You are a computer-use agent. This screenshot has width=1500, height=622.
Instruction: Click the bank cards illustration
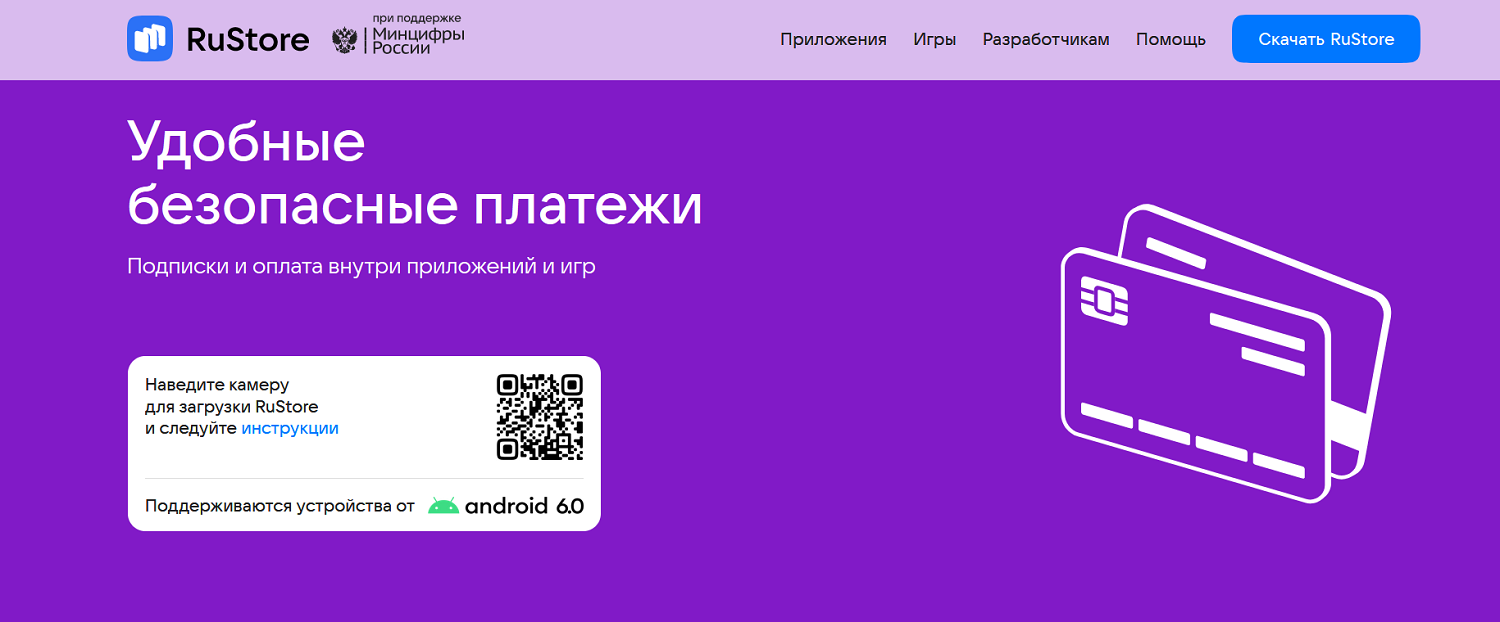[x=1226, y=353]
